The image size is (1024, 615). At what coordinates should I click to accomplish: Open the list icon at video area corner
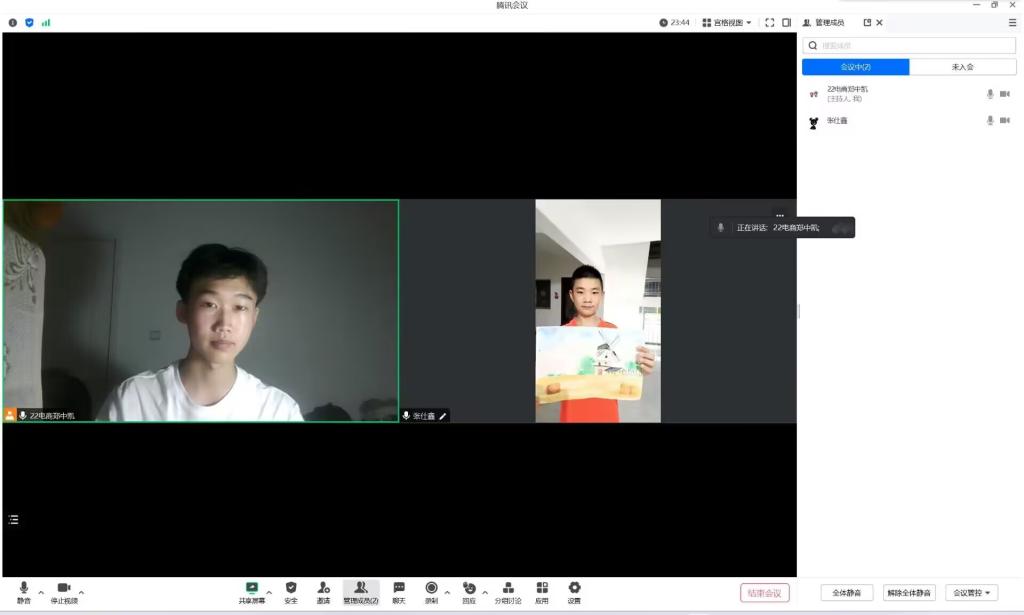click(x=14, y=520)
